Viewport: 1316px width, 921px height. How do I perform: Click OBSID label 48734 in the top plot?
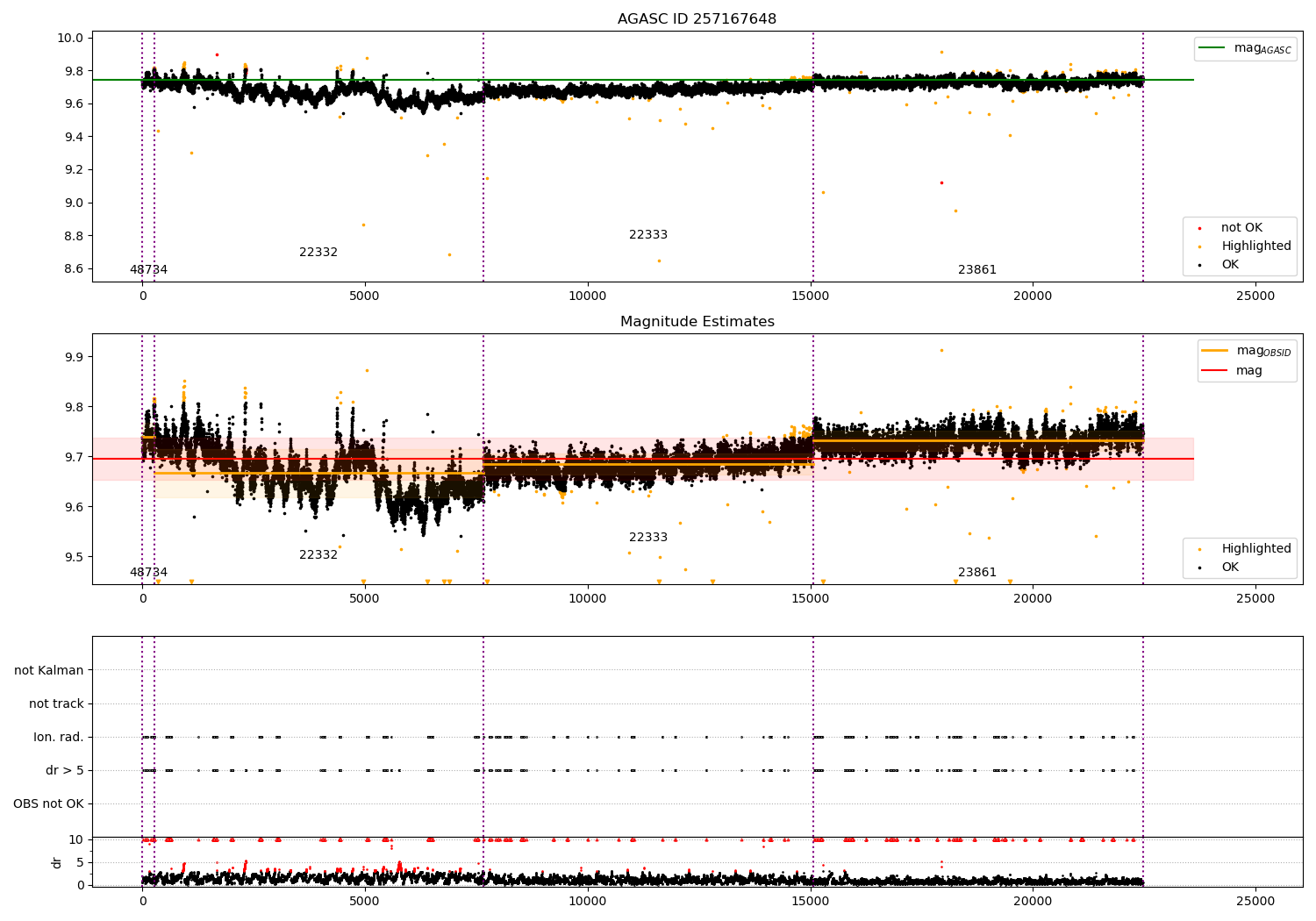click(148, 270)
